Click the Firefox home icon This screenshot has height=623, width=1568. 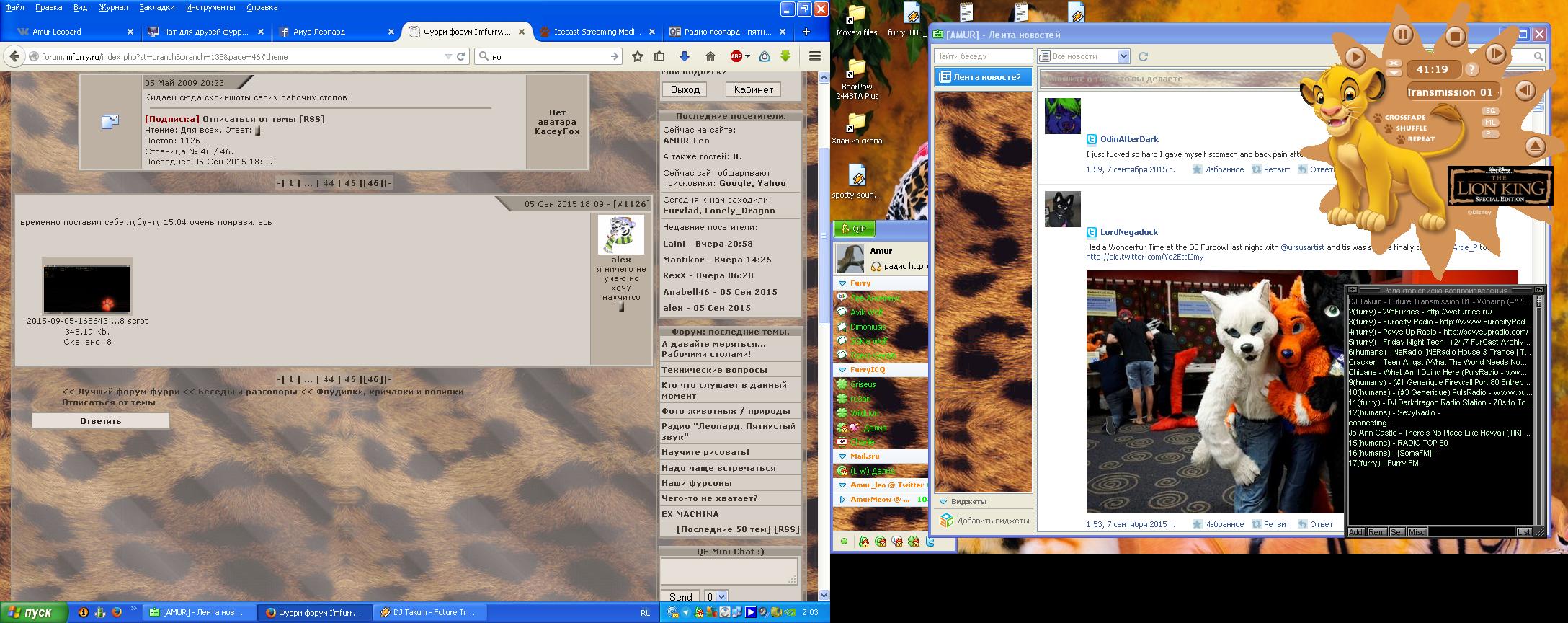(x=710, y=56)
